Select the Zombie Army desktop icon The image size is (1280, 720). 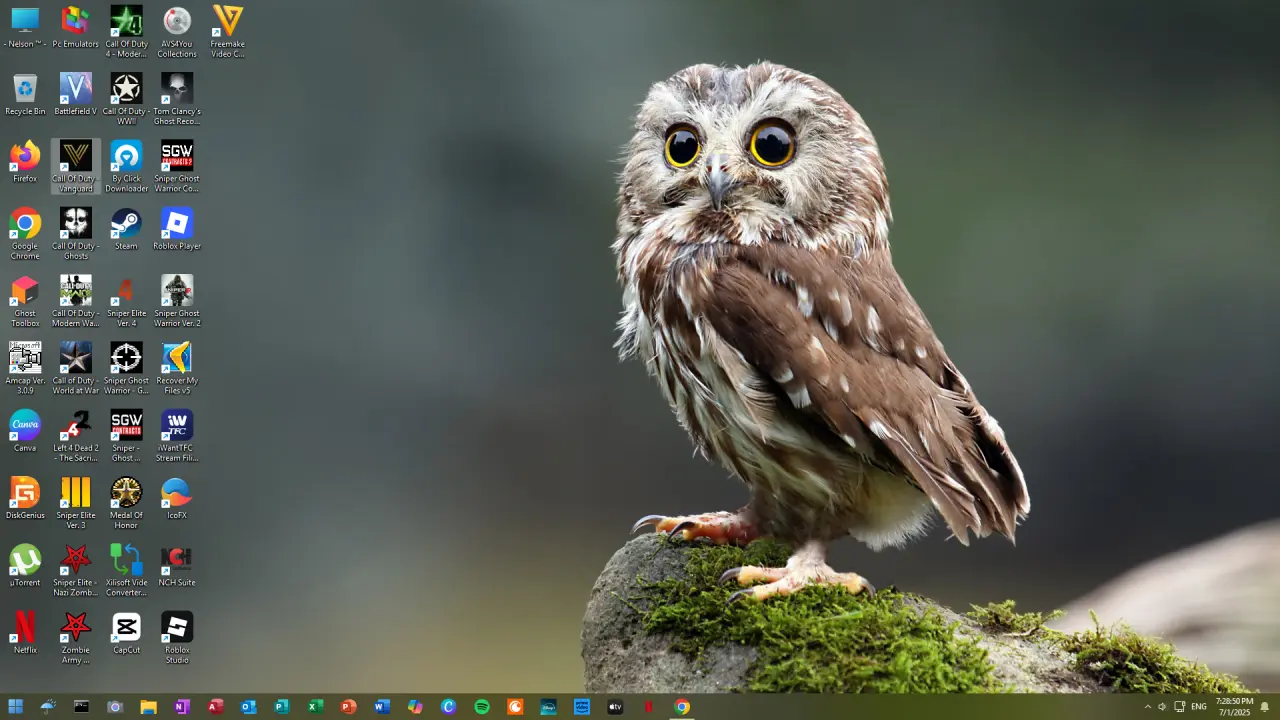click(x=76, y=638)
